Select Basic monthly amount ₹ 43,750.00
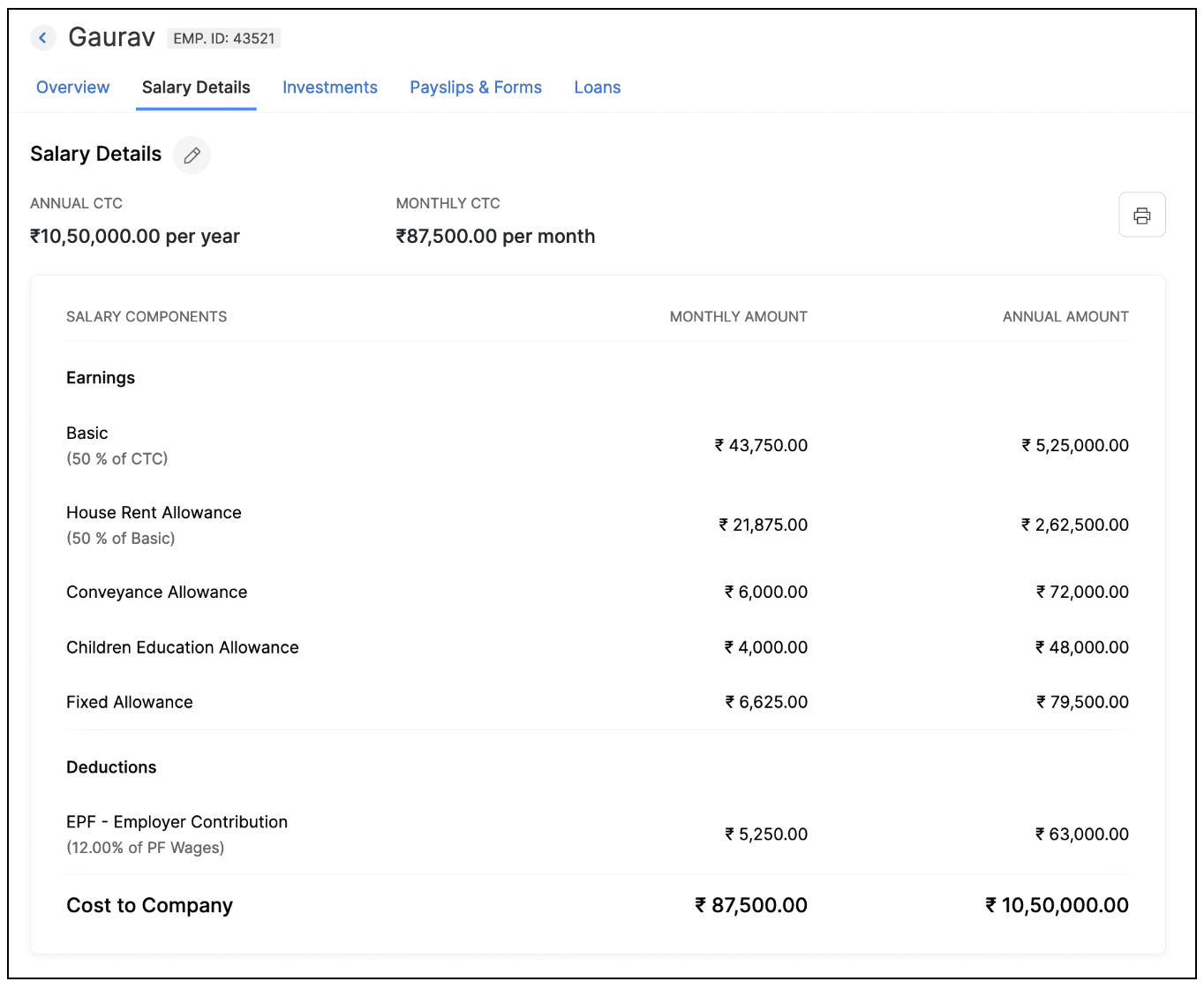The image size is (1204, 989). (x=761, y=446)
